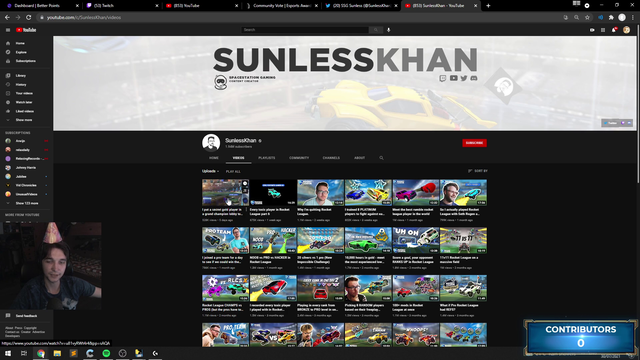The image size is (640, 360).
Task: Click the Subscribe button
Action: coord(474,143)
